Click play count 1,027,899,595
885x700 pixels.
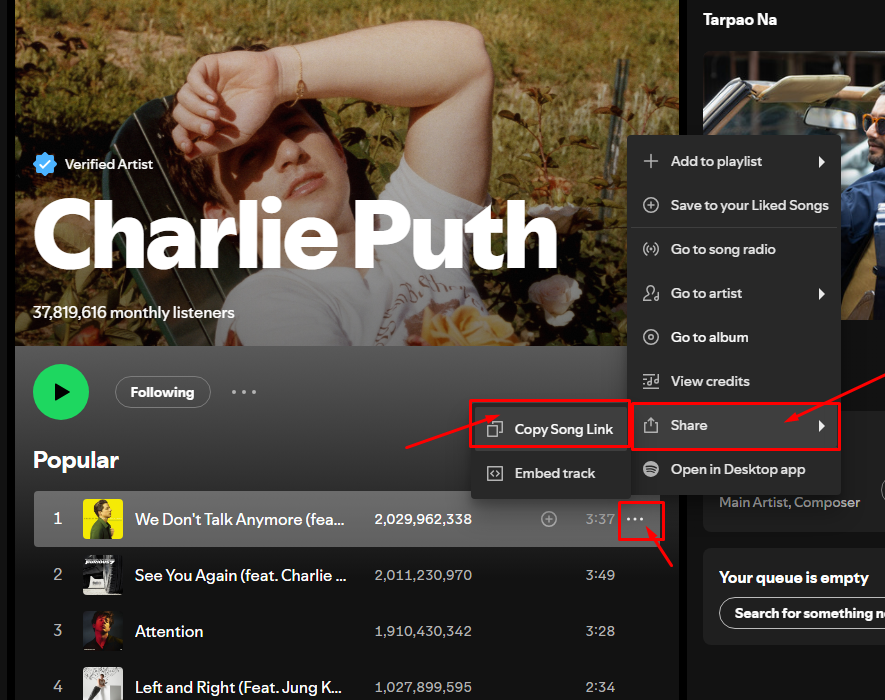(423, 687)
